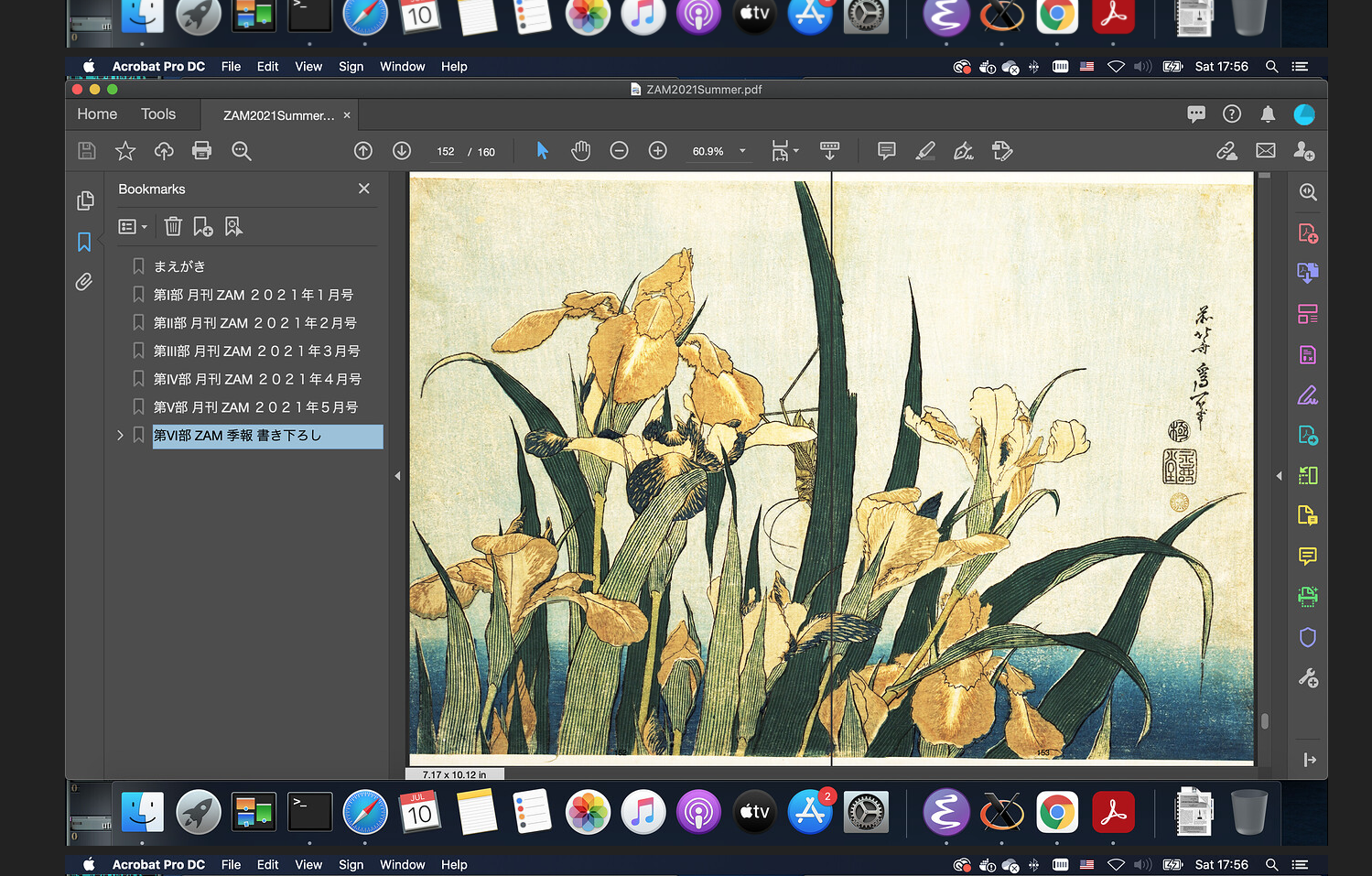The width and height of the screenshot is (1372, 876).
Task: Click the stamp tool icon
Action: 1002,151
